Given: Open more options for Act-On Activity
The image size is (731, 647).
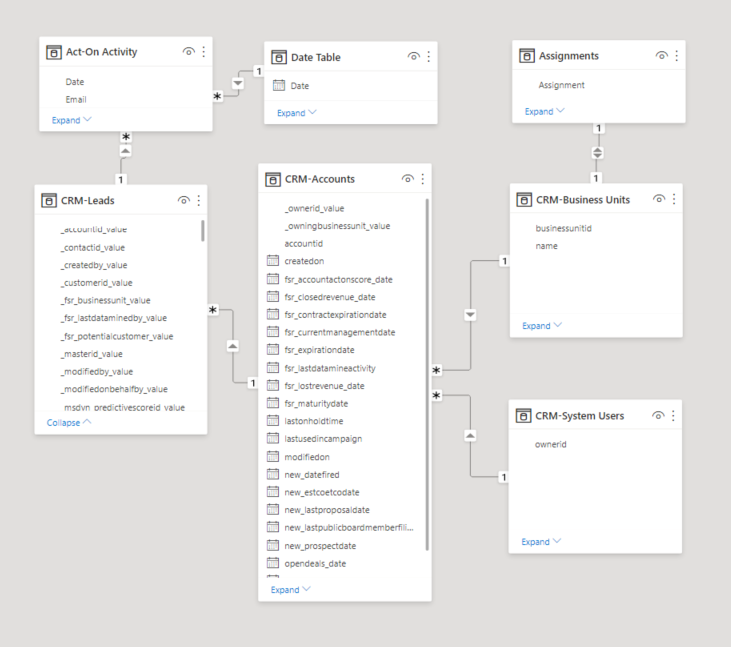Looking at the screenshot, I should tap(204, 52).
